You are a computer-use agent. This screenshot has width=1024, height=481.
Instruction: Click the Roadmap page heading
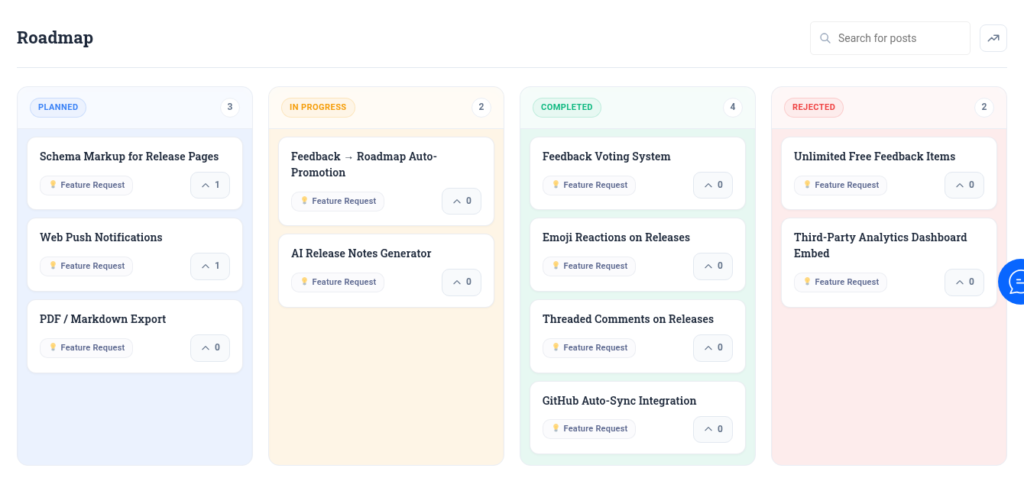[x=55, y=38]
